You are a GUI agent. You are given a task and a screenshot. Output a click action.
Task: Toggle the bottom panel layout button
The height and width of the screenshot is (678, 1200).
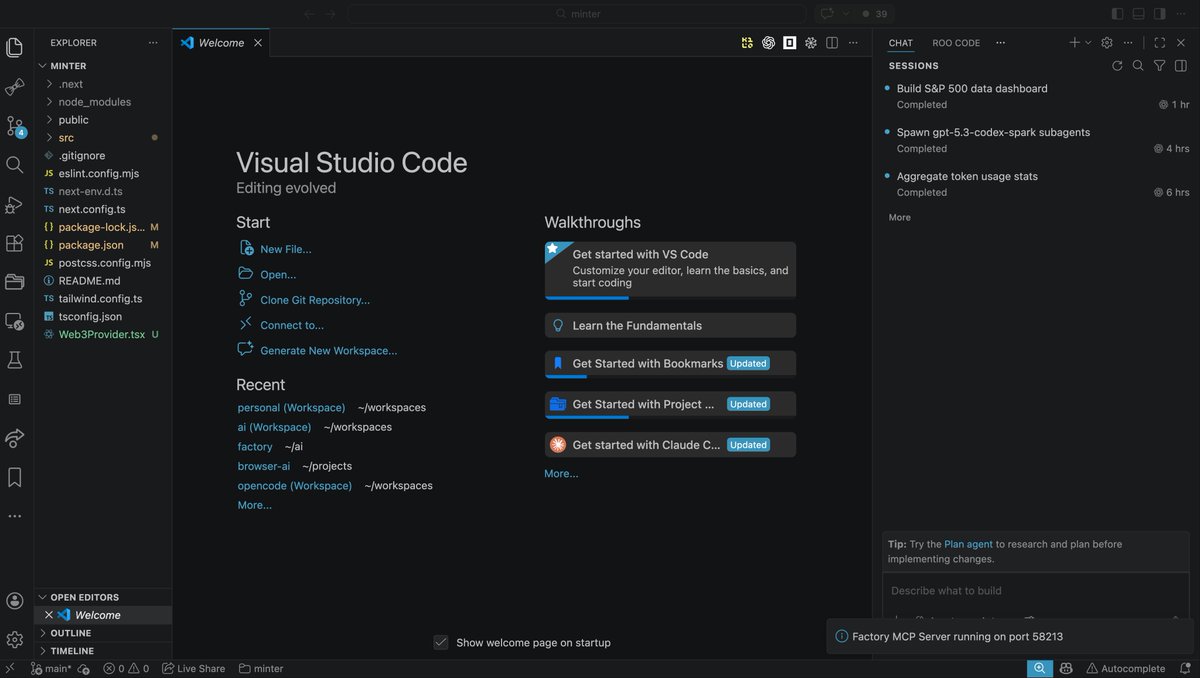[1138, 14]
